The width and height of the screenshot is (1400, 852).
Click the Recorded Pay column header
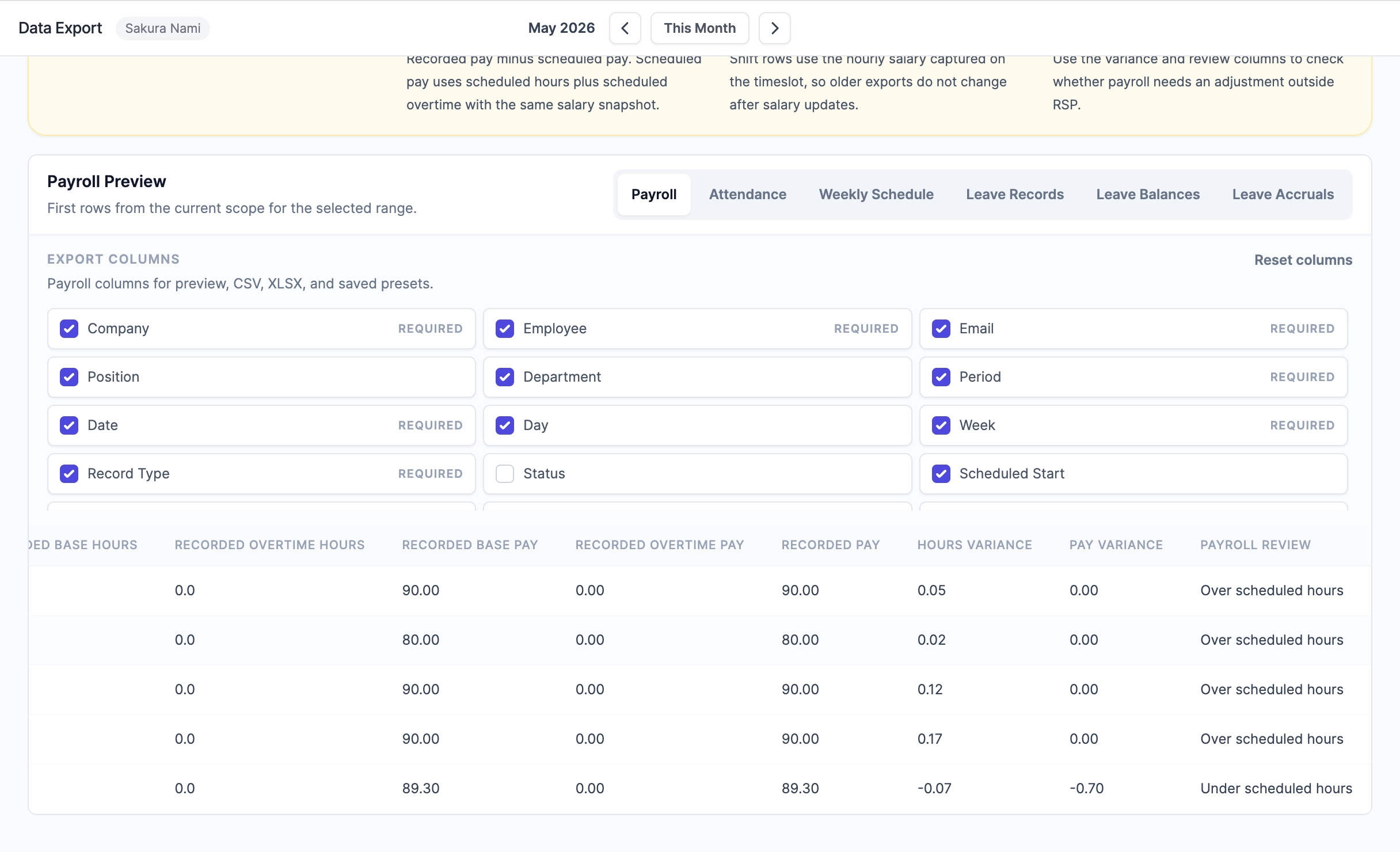click(x=831, y=545)
